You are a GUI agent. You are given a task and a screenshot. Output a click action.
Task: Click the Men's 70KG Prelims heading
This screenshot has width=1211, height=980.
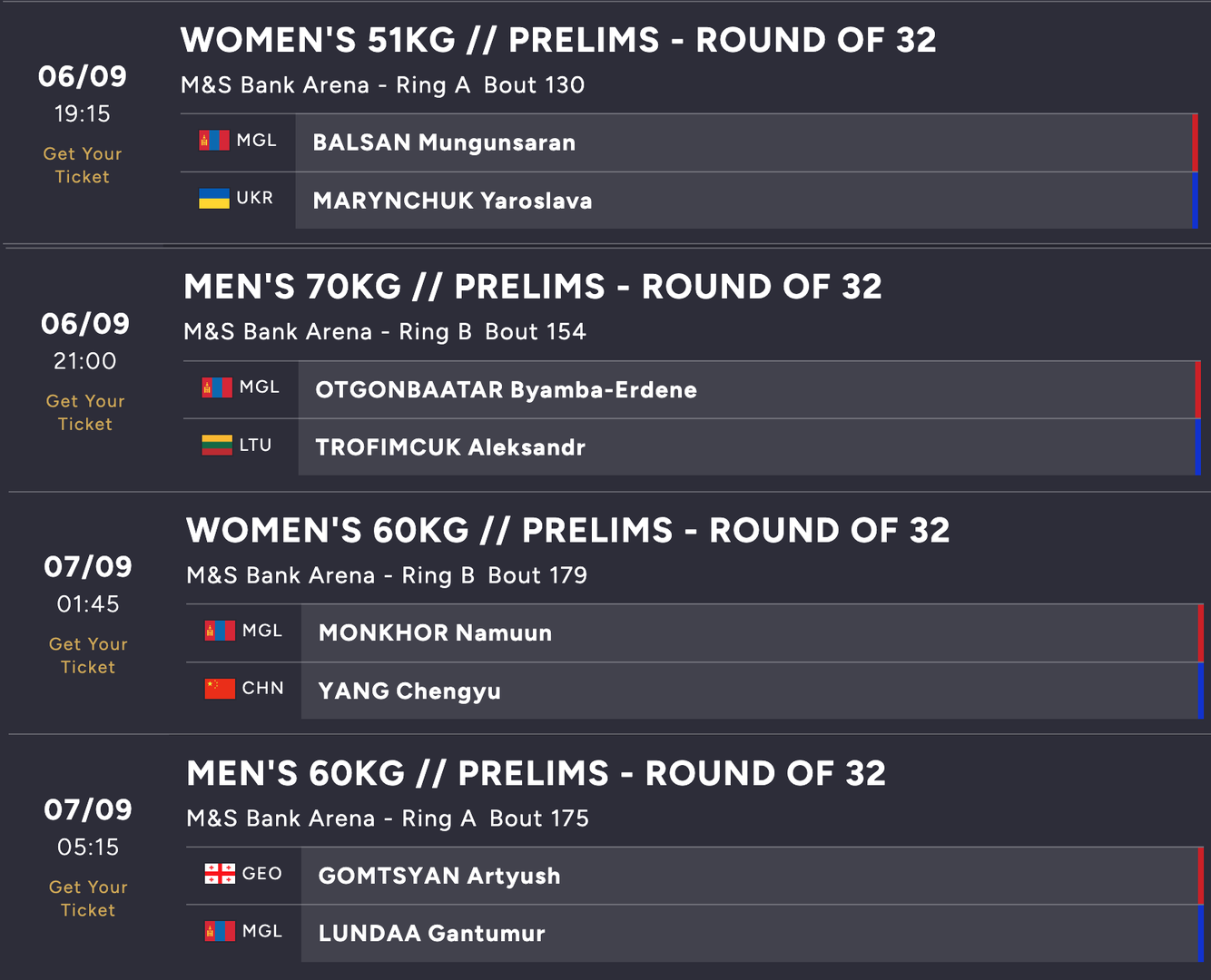click(x=533, y=287)
